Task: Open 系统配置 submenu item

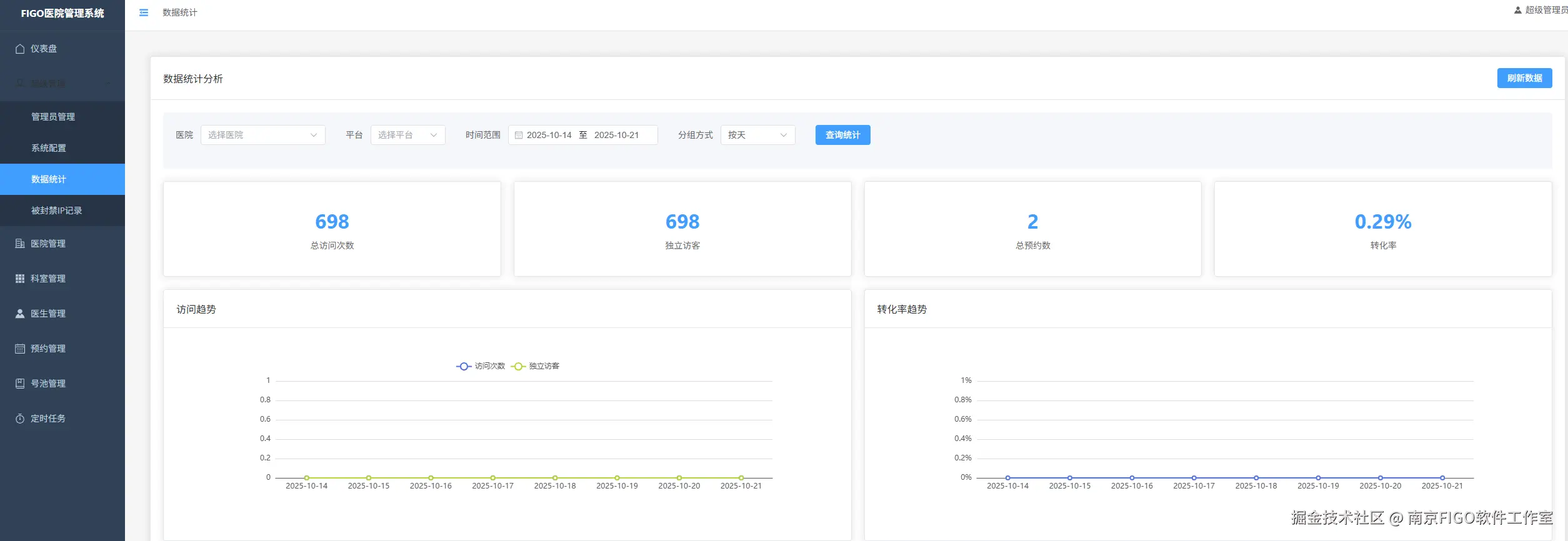Action: tap(62, 148)
